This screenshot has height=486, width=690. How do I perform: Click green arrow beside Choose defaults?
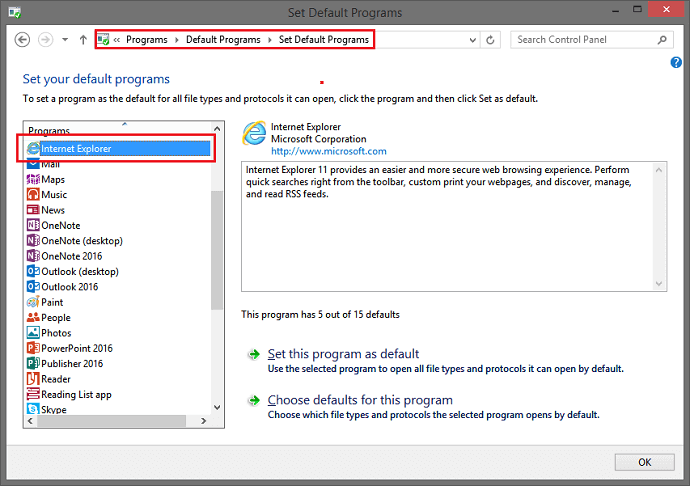click(254, 400)
